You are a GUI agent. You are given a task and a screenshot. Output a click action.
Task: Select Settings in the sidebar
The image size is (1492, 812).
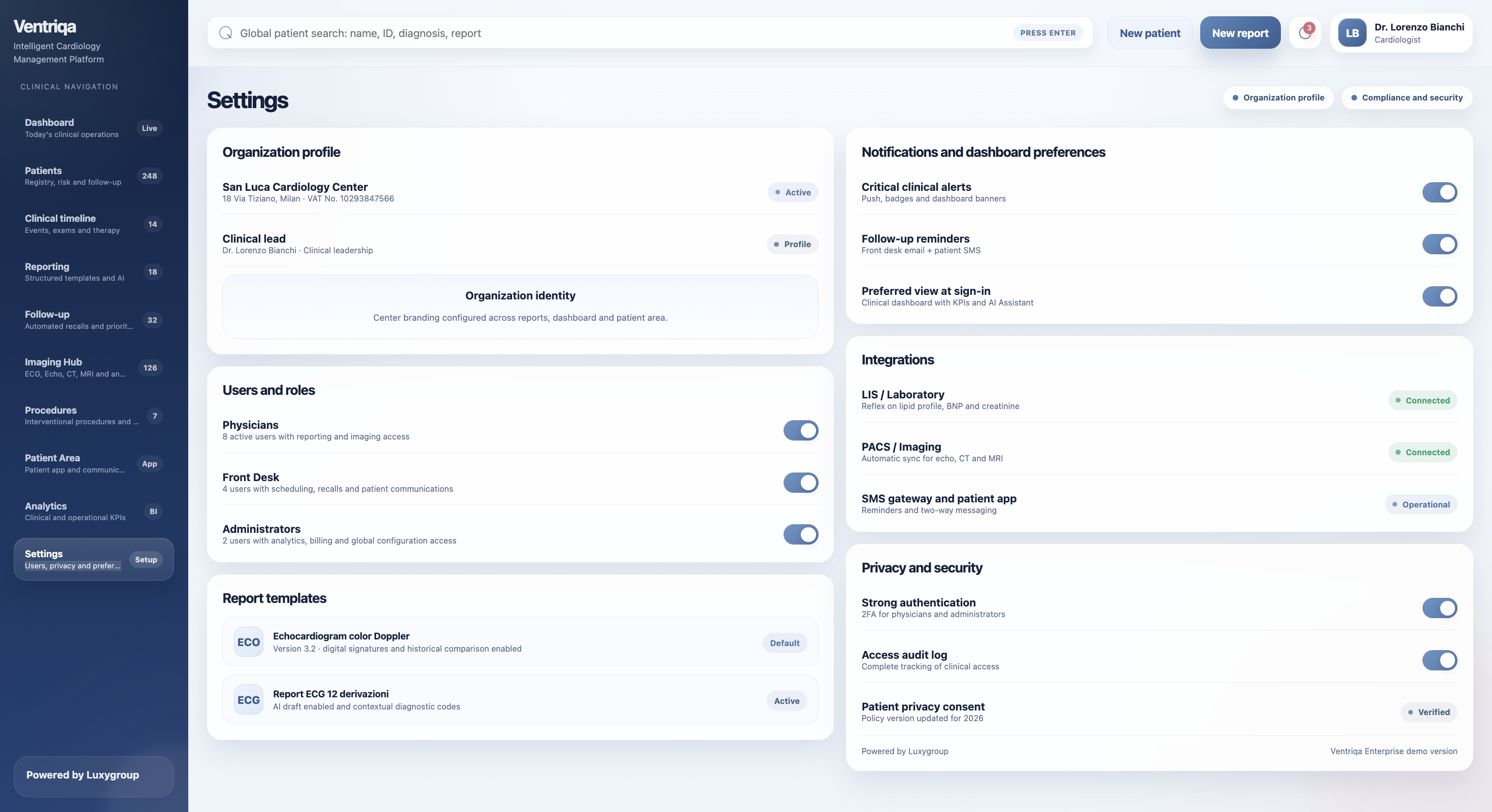click(93, 559)
